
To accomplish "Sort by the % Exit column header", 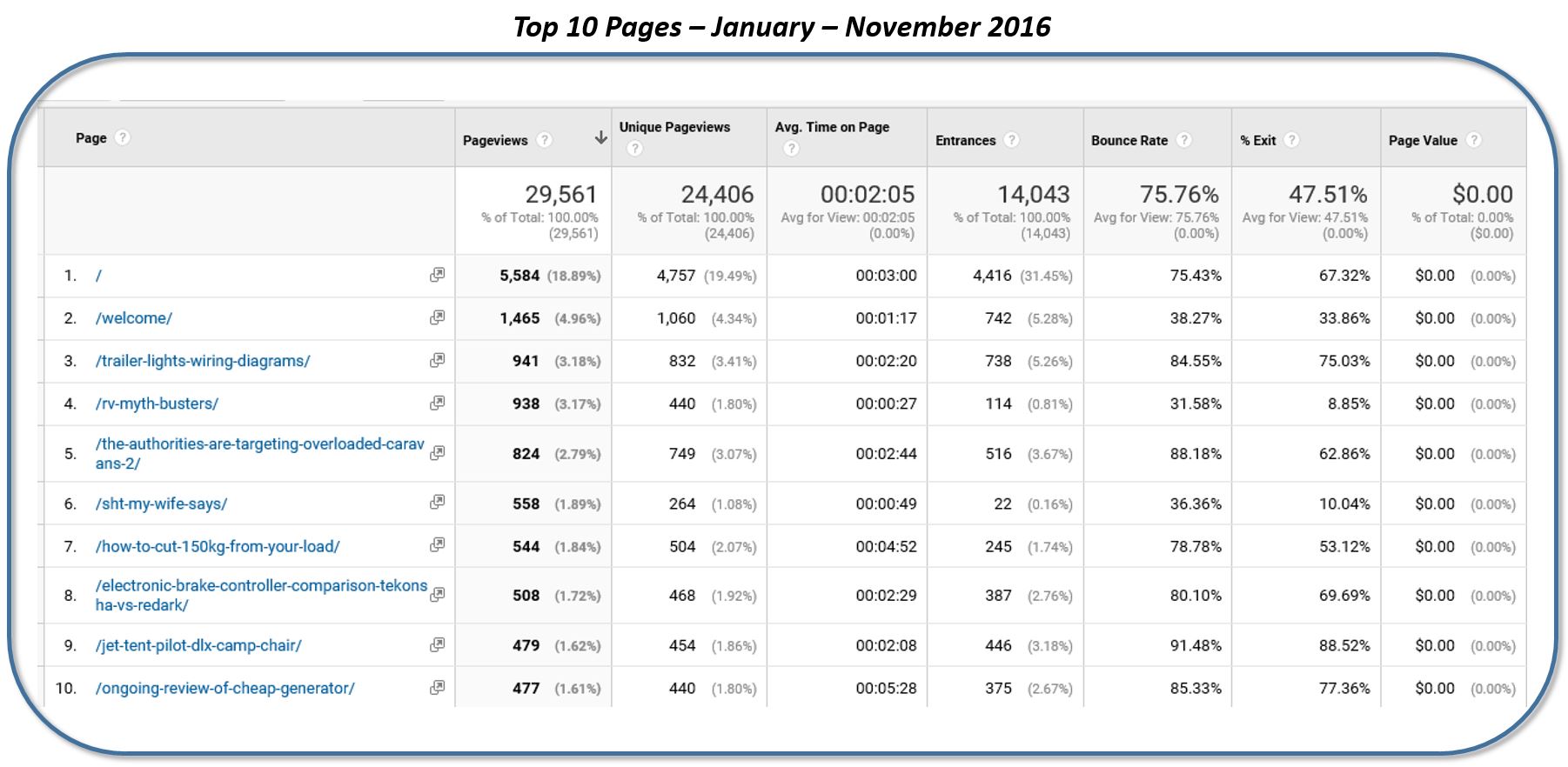I will (x=1258, y=140).
